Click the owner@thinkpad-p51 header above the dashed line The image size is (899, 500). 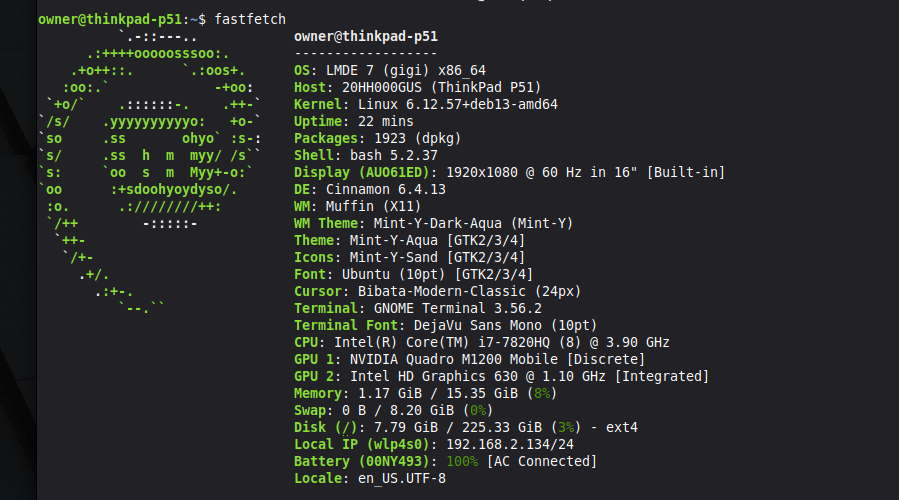(x=366, y=36)
